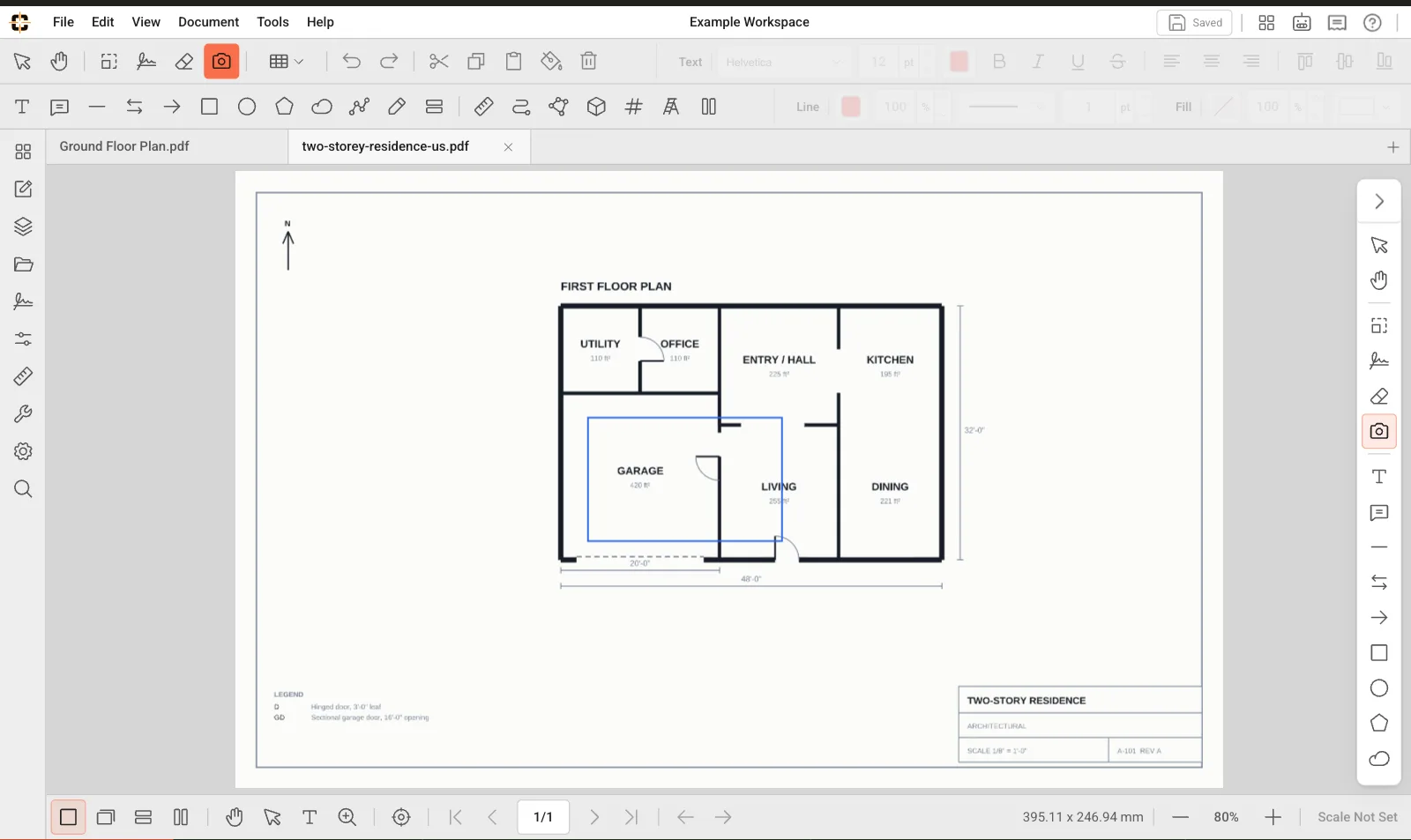This screenshot has width=1411, height=840.
Task: Switch to Ground Floor Plan.pdf tab
Action: [124, 146]
